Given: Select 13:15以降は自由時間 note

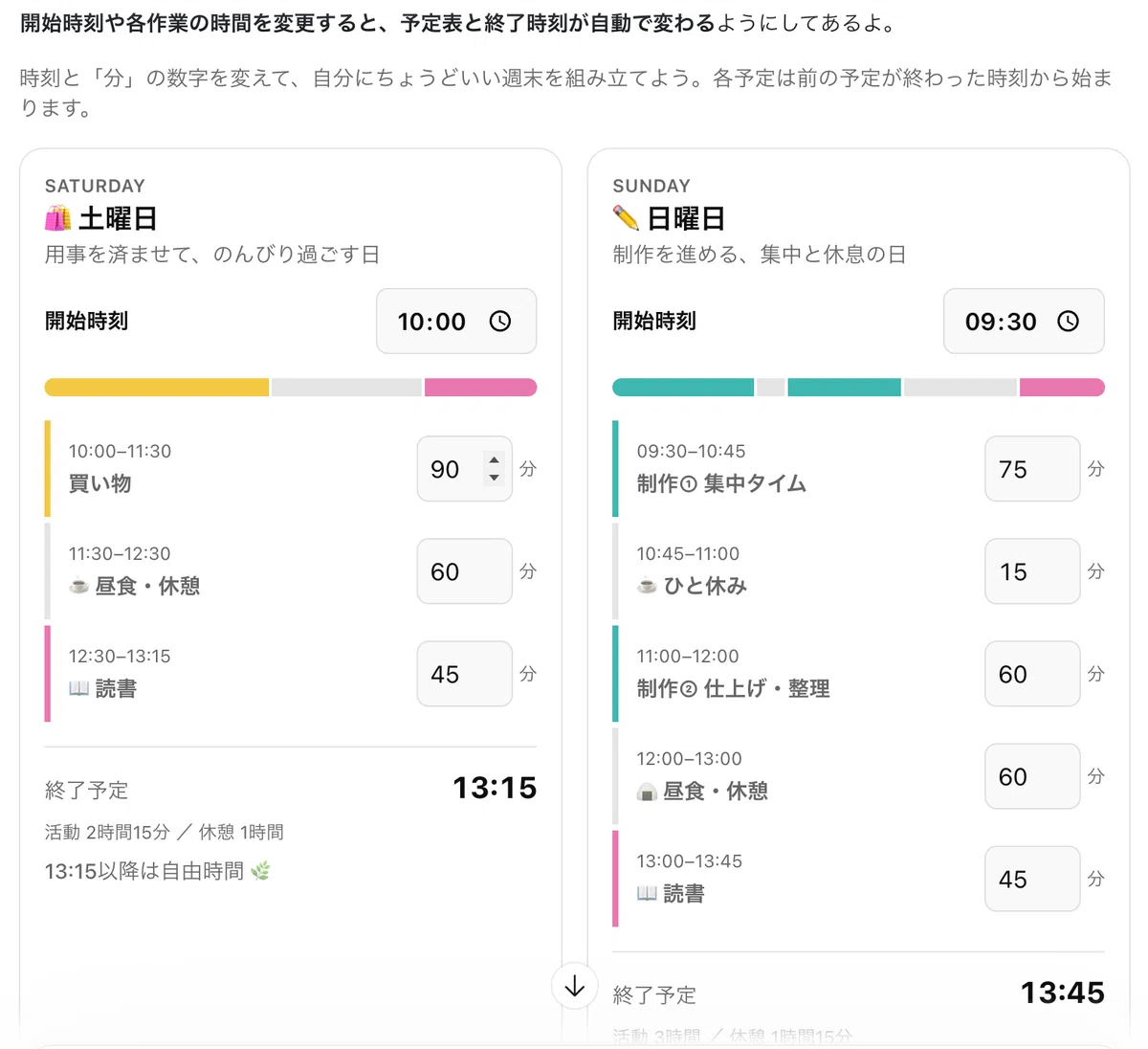Looking at the screenshot, I should [x=144, y=871].
